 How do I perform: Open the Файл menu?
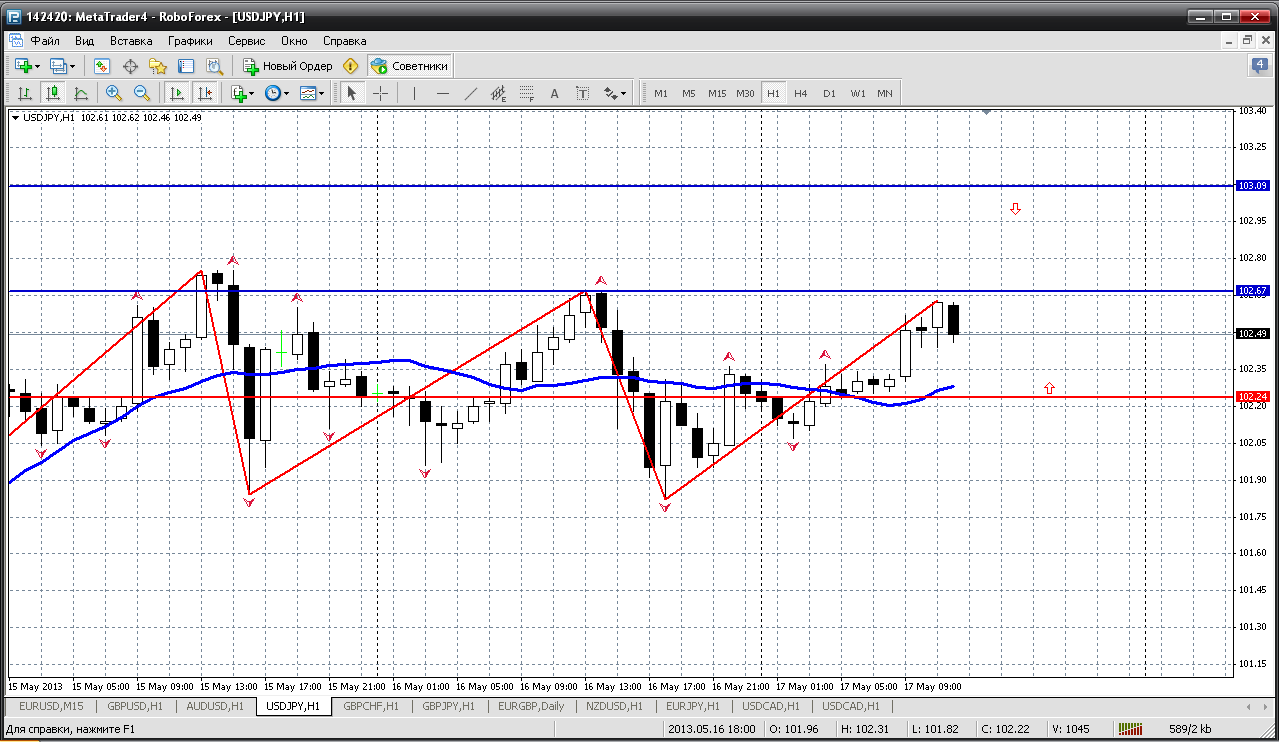click(x=45, y=41)
